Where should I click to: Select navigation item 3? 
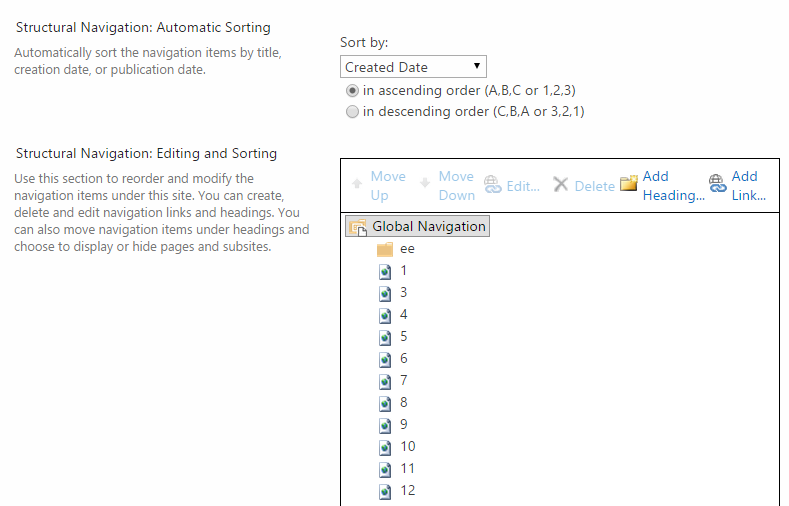point(404,292)
